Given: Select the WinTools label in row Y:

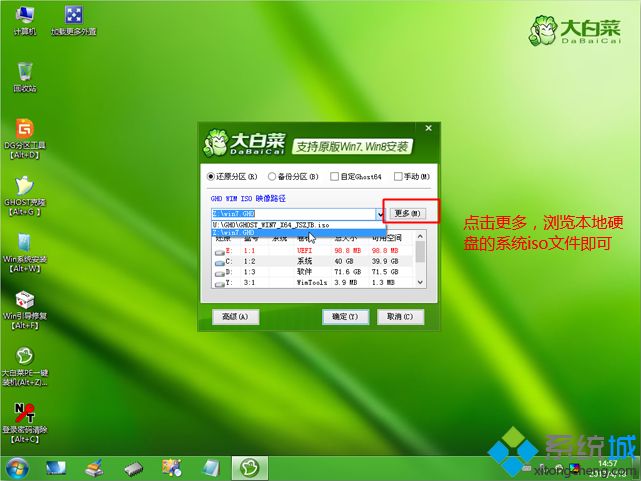Looking at the screenshot, I should 312,282.
